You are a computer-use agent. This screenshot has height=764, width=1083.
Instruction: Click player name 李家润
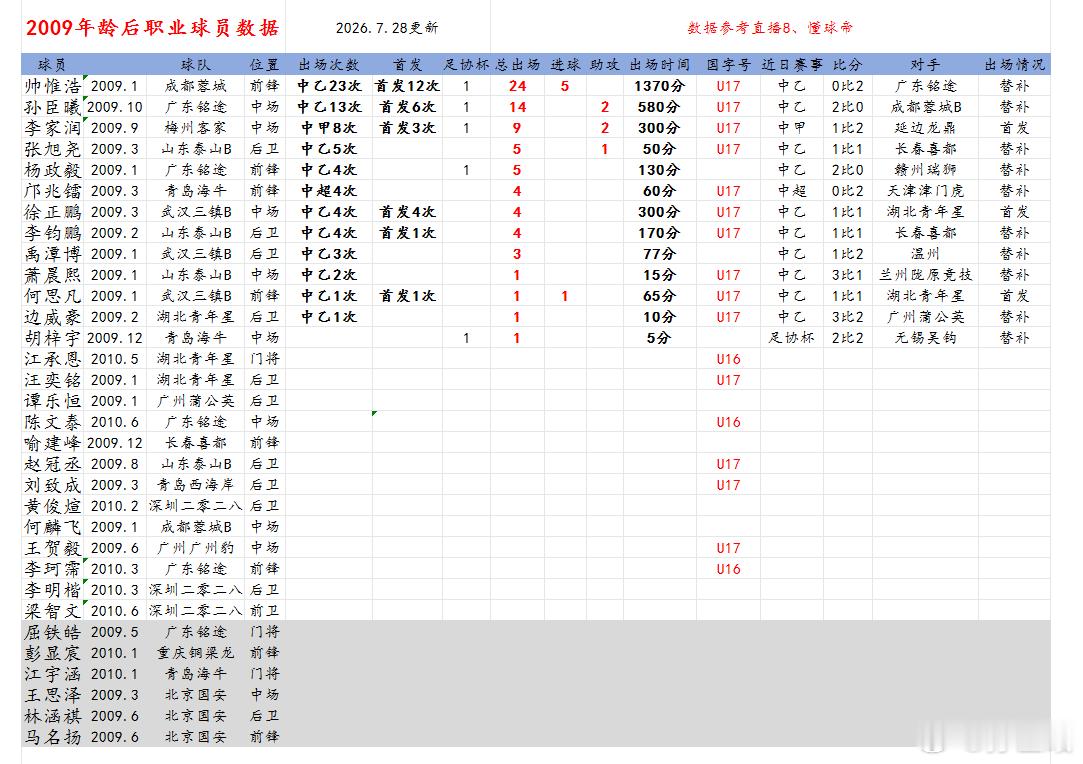point(52,128)
